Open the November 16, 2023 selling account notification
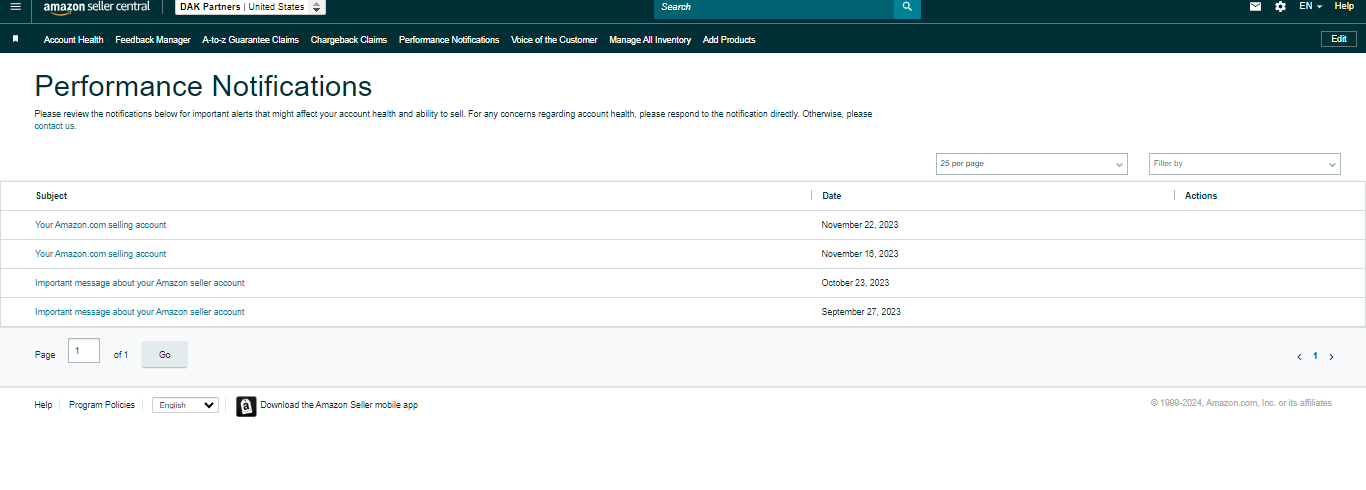Image resolution: width=1366 pixels, height=490 pixels. 101,254
